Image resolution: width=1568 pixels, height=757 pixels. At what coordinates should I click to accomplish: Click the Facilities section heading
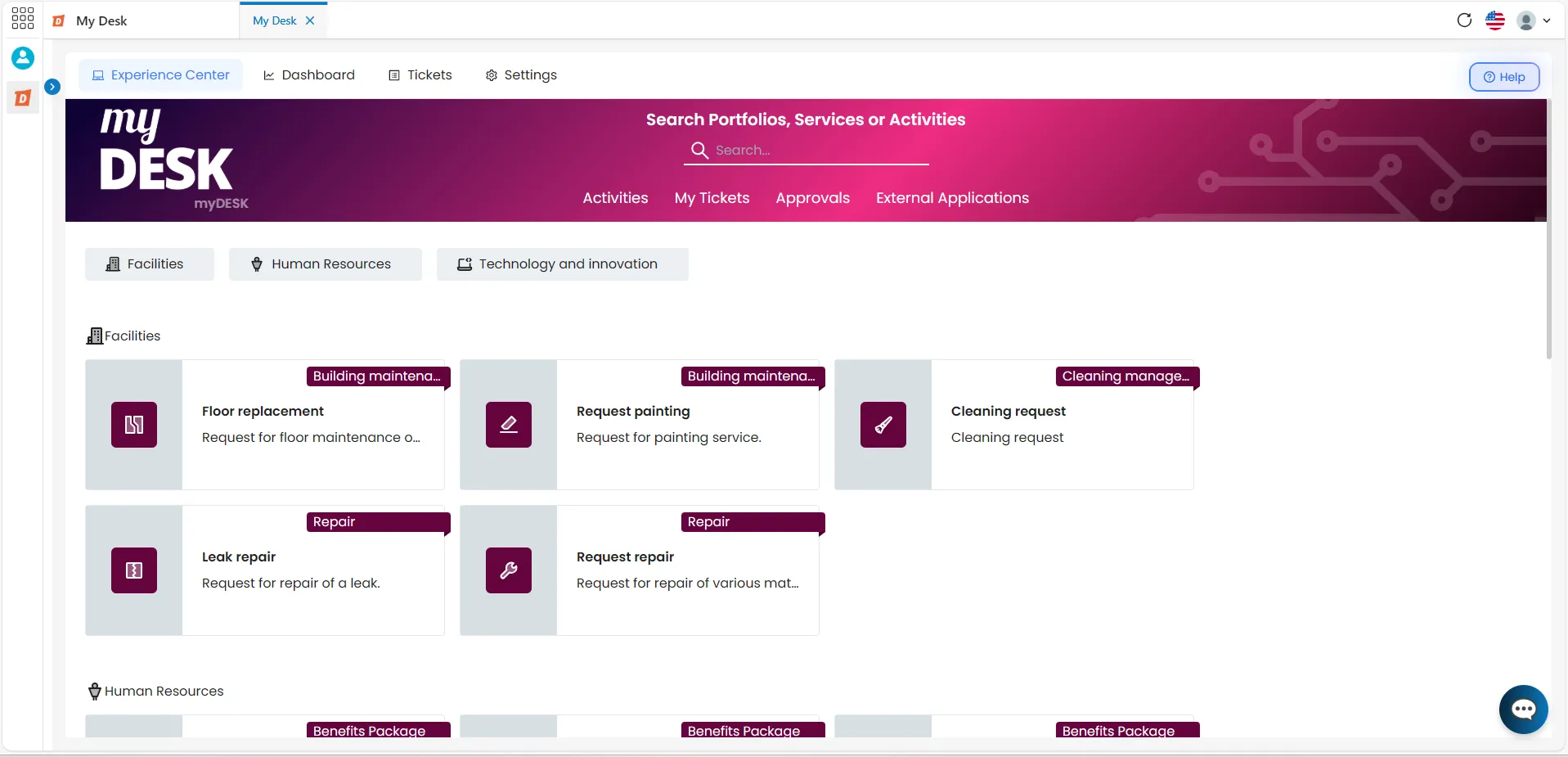pos(124,336)
